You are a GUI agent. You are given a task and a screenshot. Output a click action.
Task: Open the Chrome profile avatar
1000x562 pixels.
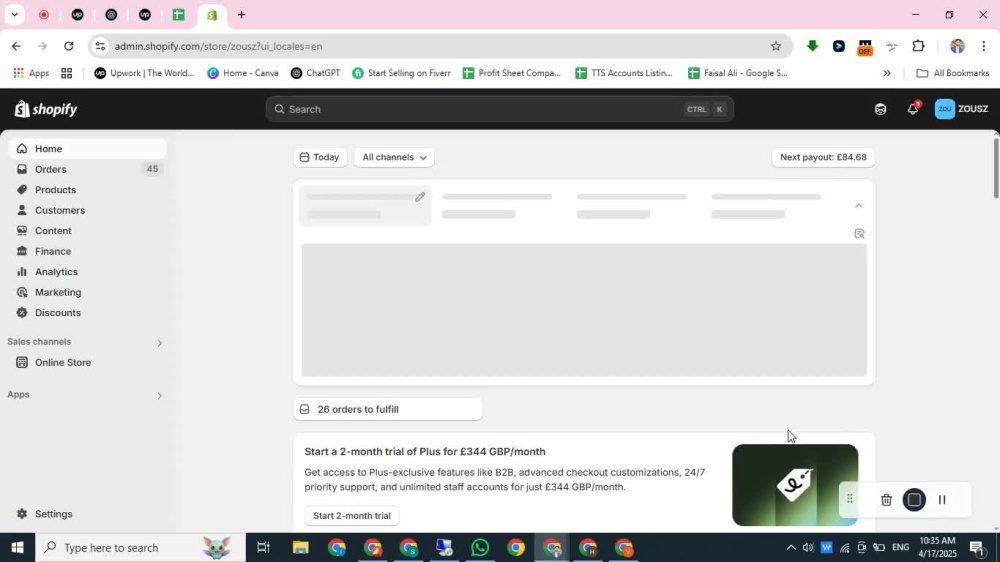click(957, 46)
